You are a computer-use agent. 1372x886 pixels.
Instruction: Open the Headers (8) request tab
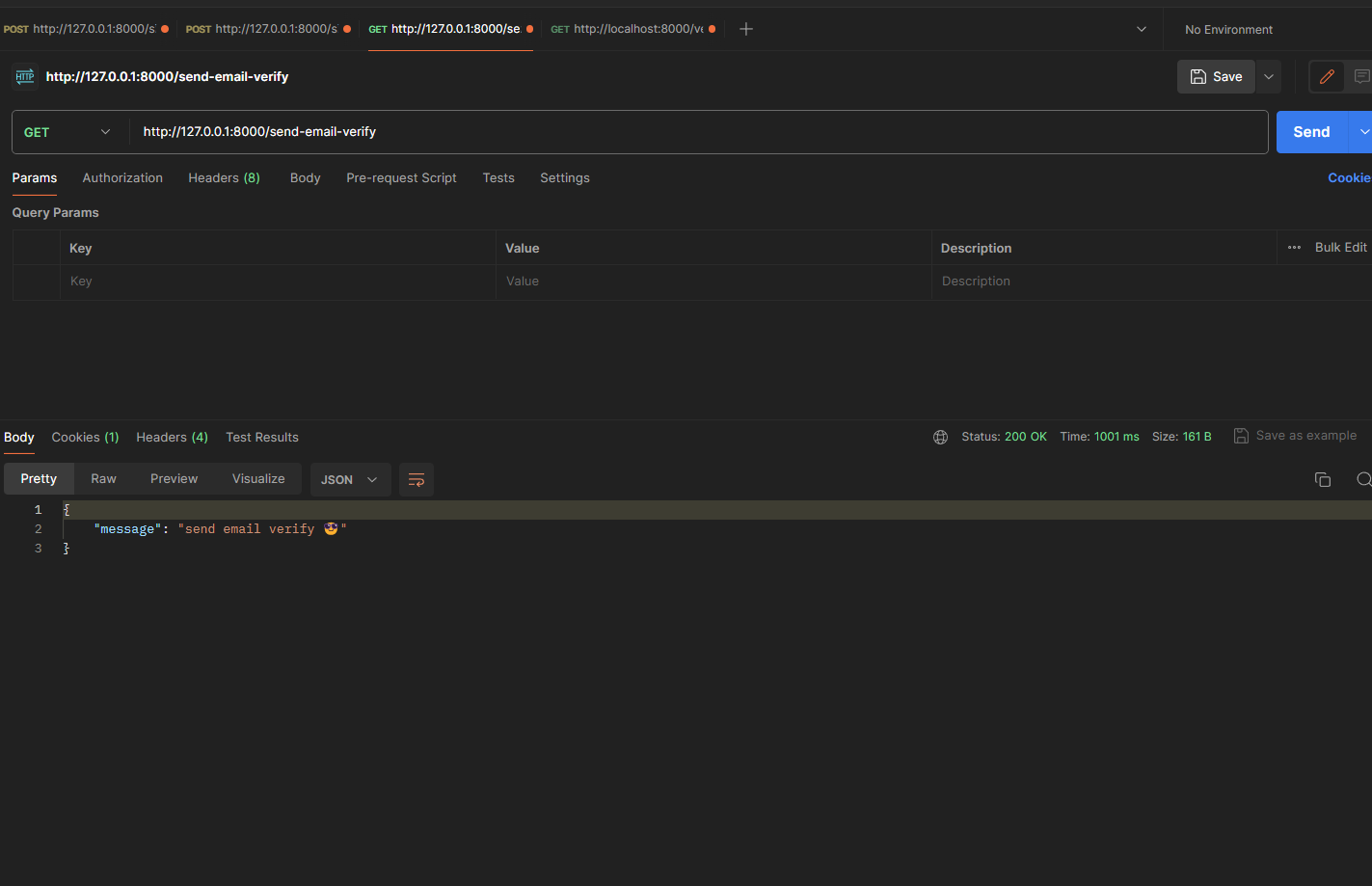[x=224, y=178]
